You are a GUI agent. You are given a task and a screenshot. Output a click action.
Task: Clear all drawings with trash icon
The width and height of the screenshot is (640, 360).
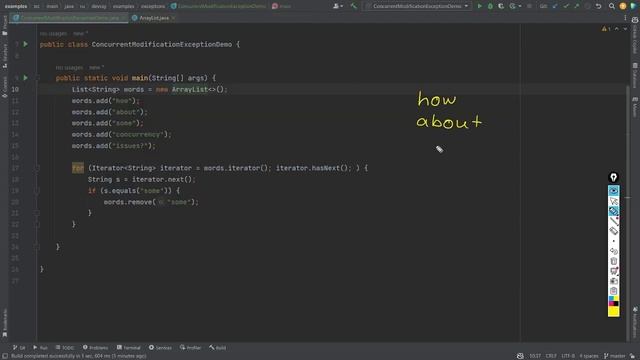coord(613,261)
